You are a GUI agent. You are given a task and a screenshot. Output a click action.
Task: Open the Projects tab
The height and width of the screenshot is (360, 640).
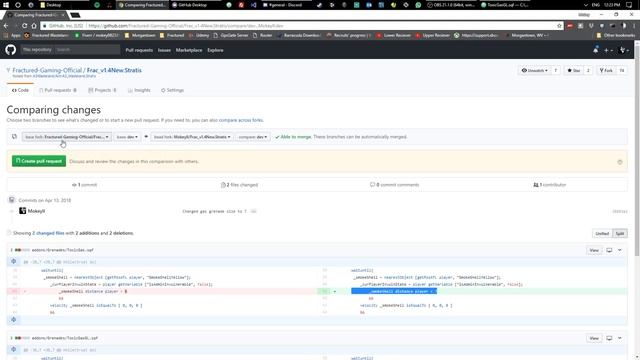[102, 90]
